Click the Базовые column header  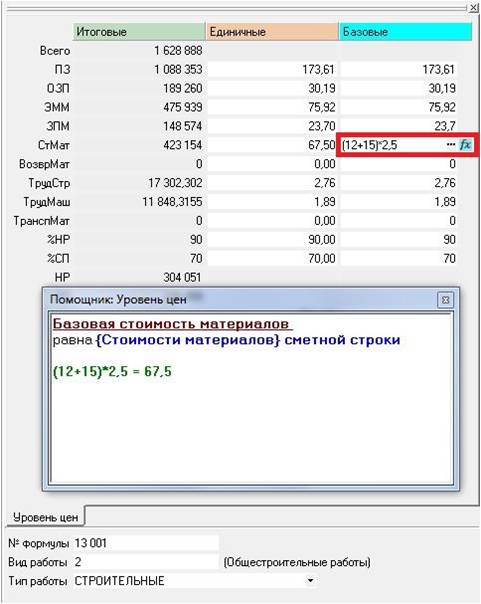tap(406, 32)
